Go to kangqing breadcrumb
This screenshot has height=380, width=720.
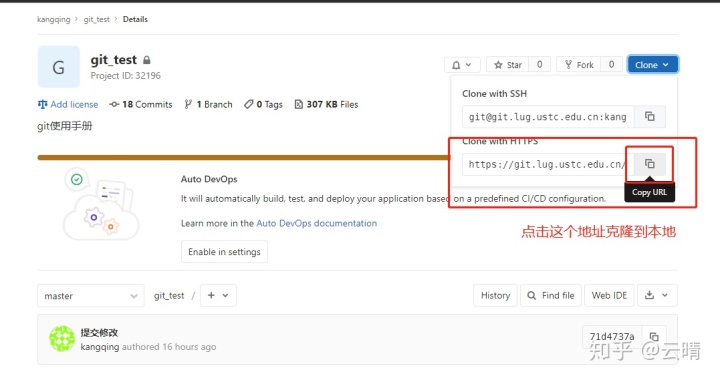point(54,19)
